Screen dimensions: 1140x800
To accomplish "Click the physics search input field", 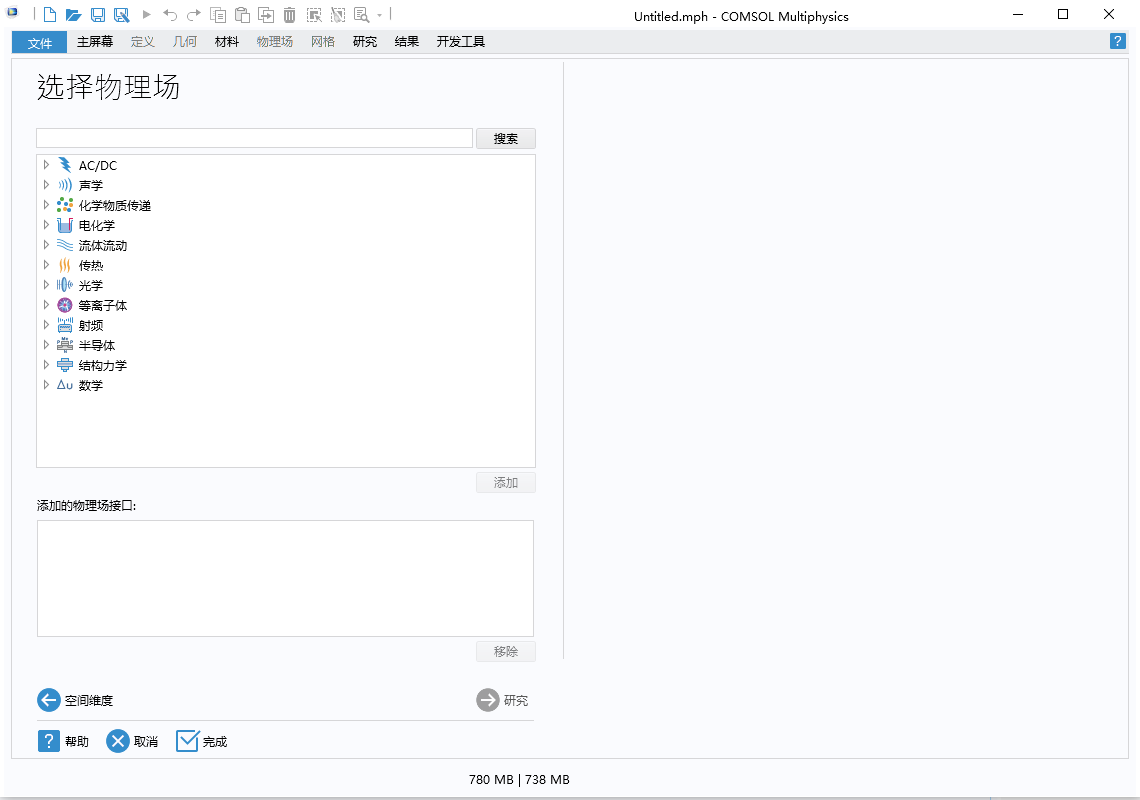I will click(x=254, y=138).
